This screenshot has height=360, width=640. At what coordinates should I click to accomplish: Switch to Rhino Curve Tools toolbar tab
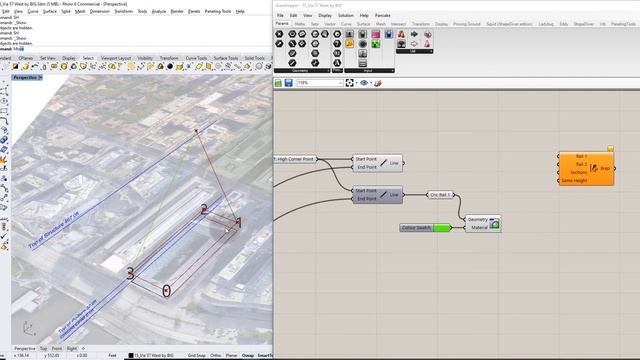click(196, 58)
